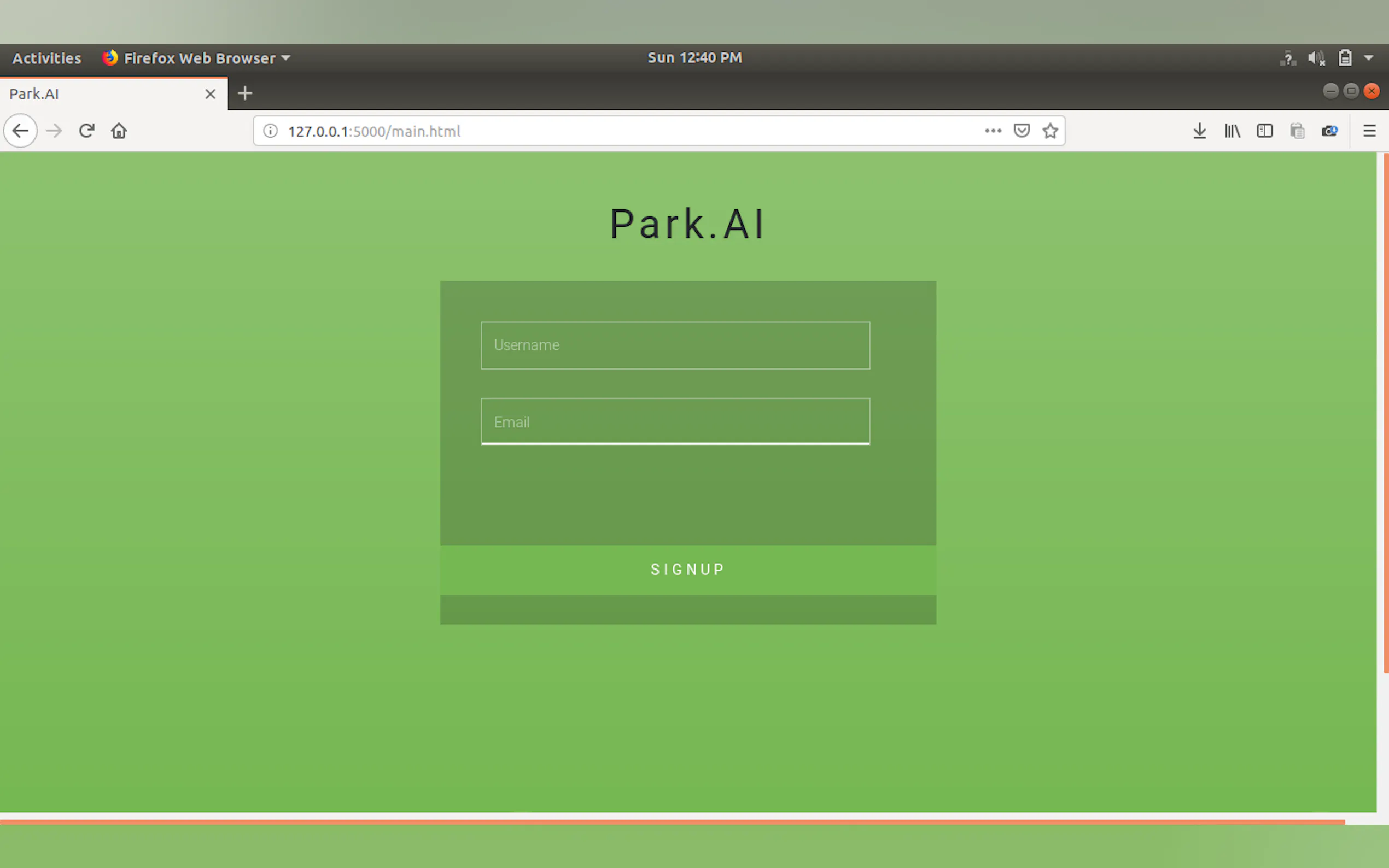
Task: Click the Email input field
Action: (675, 421)
